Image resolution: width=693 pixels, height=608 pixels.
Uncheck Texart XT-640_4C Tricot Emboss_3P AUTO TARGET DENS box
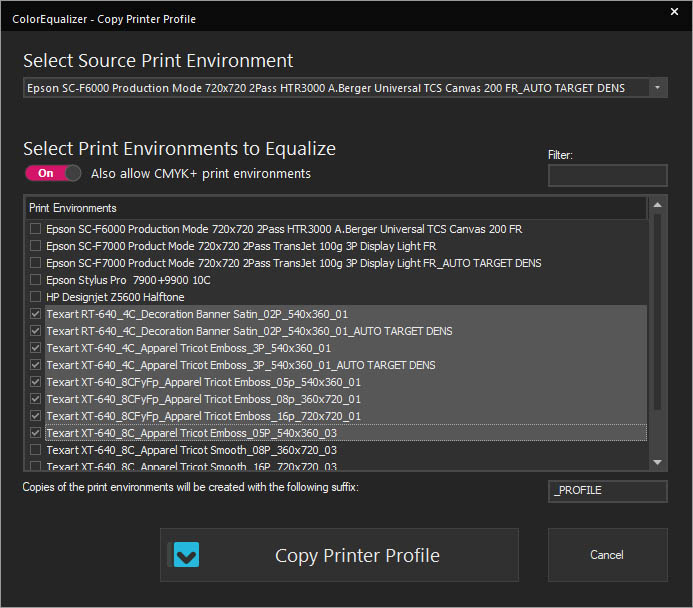pyautogui.click(x=35, y=365)
